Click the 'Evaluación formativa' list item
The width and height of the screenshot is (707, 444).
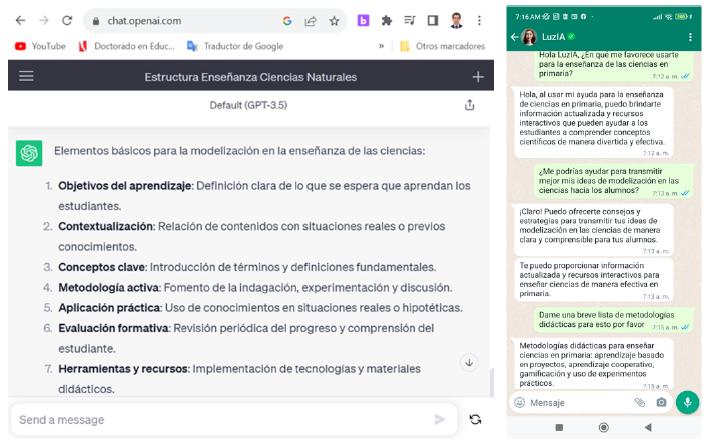pyautogui.click(x=239, y=338)
